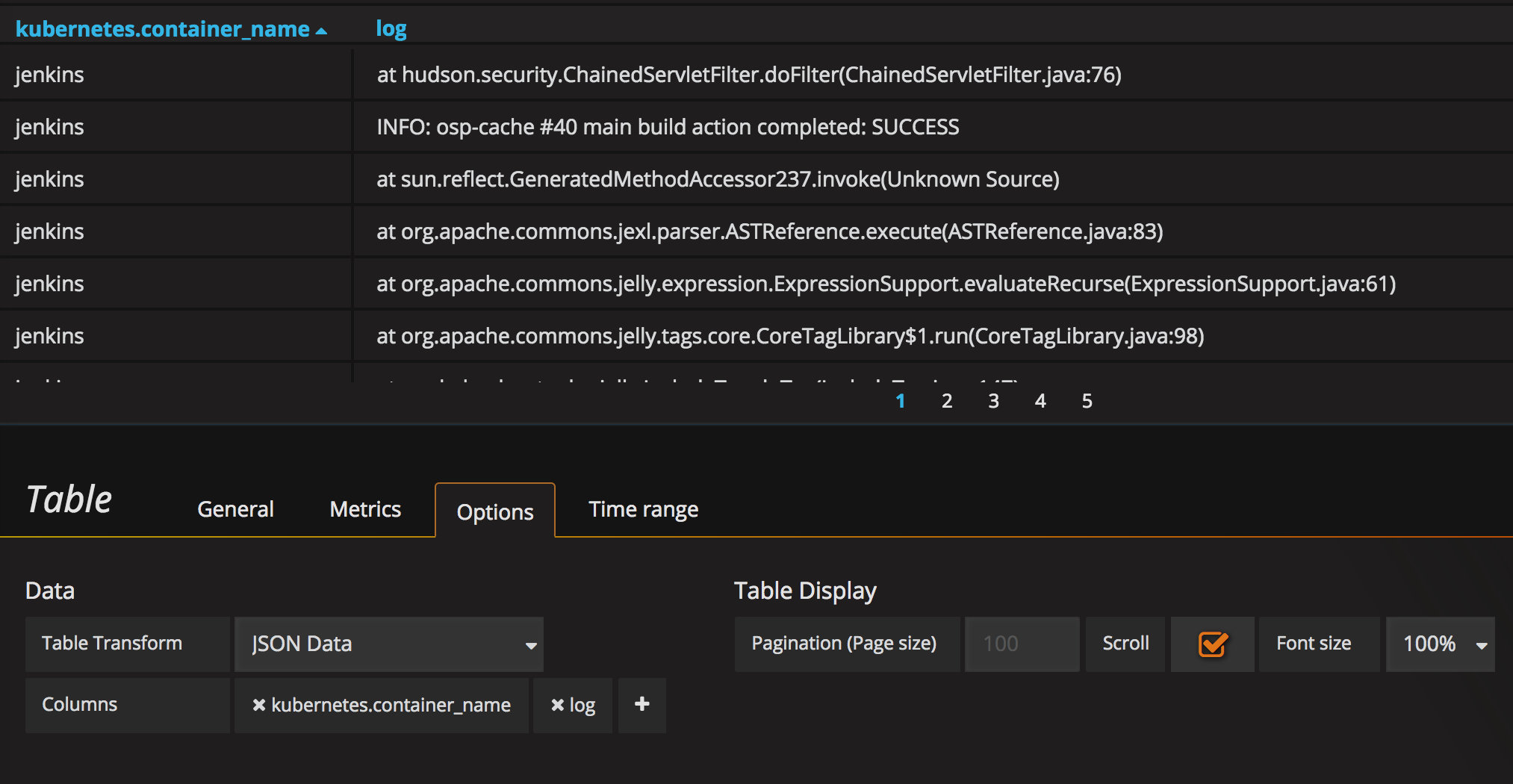This screenshot has height=784, width=1513.
Task: Remove kubernetes.container_name column via x icon
Action: tap(259, 705)
